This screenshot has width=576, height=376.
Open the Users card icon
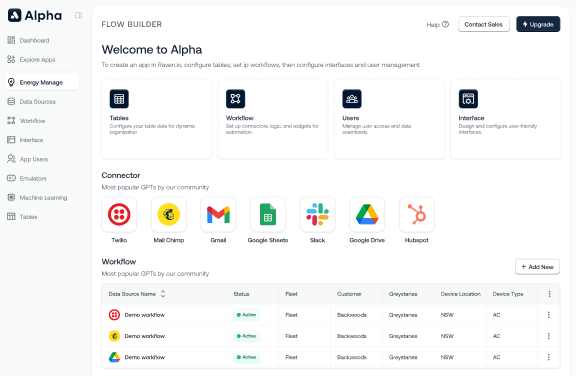click(x=352, y=99)
